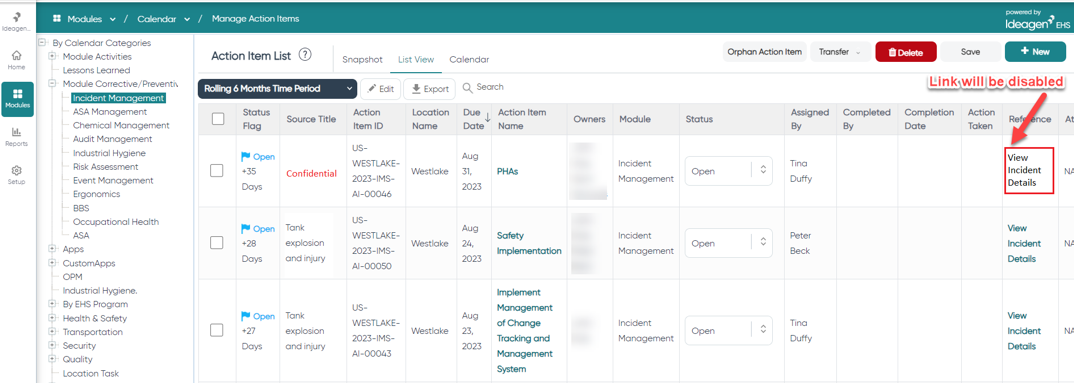1074x383 pixels.
Task: Tick checkbox for Implement Management of Change row
Action: (216, 330)
